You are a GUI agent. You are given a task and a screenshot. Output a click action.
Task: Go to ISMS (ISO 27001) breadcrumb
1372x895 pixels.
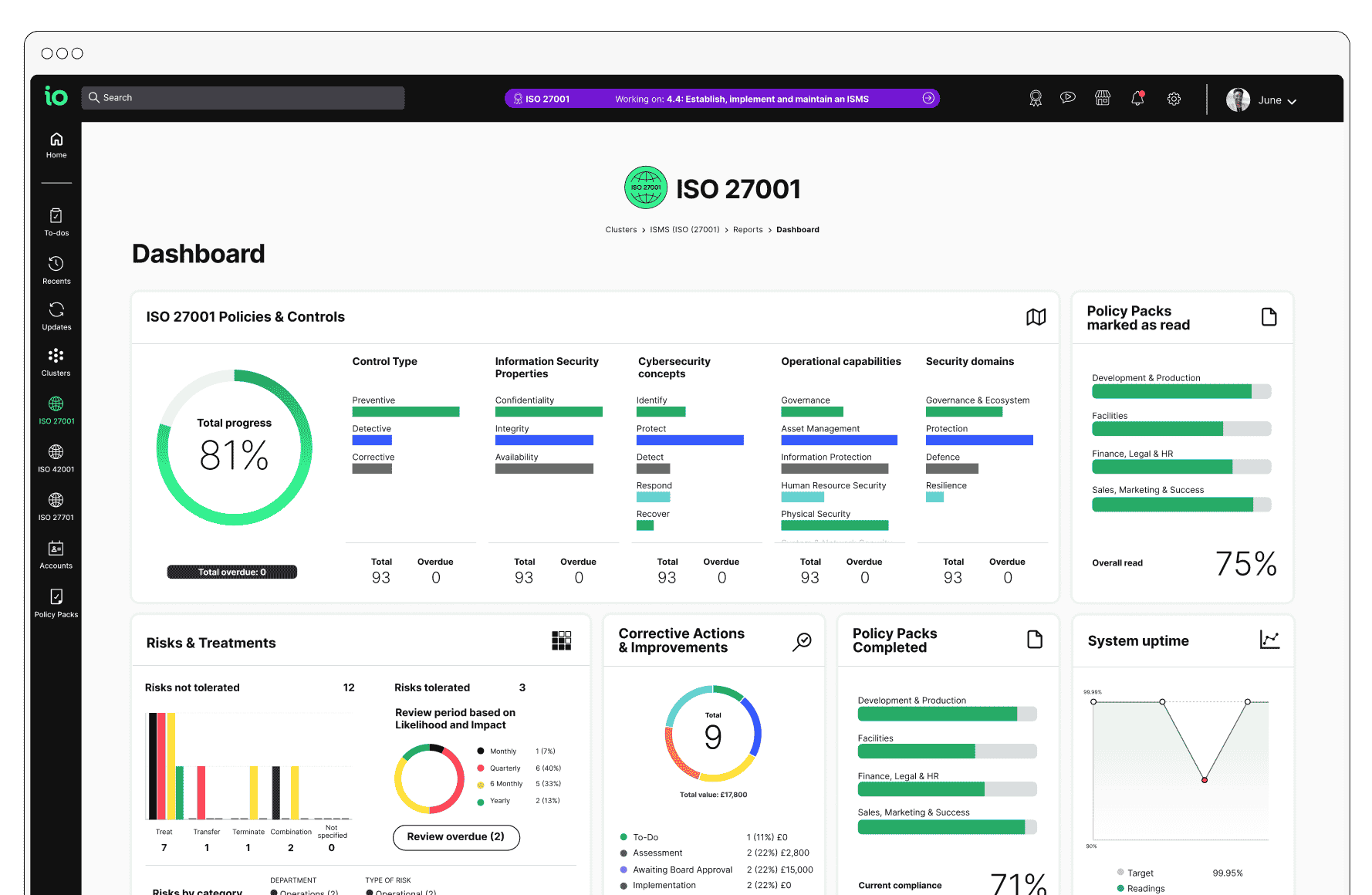point(684,230)
